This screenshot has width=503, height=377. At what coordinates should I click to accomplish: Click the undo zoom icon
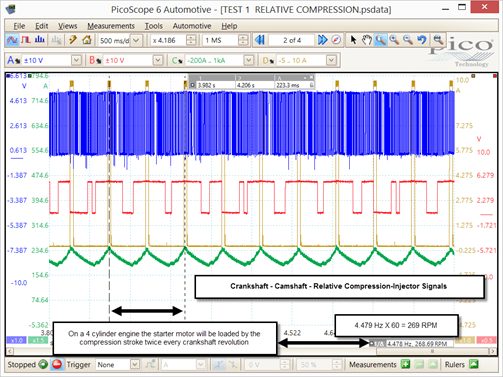[x=422, y=40]
